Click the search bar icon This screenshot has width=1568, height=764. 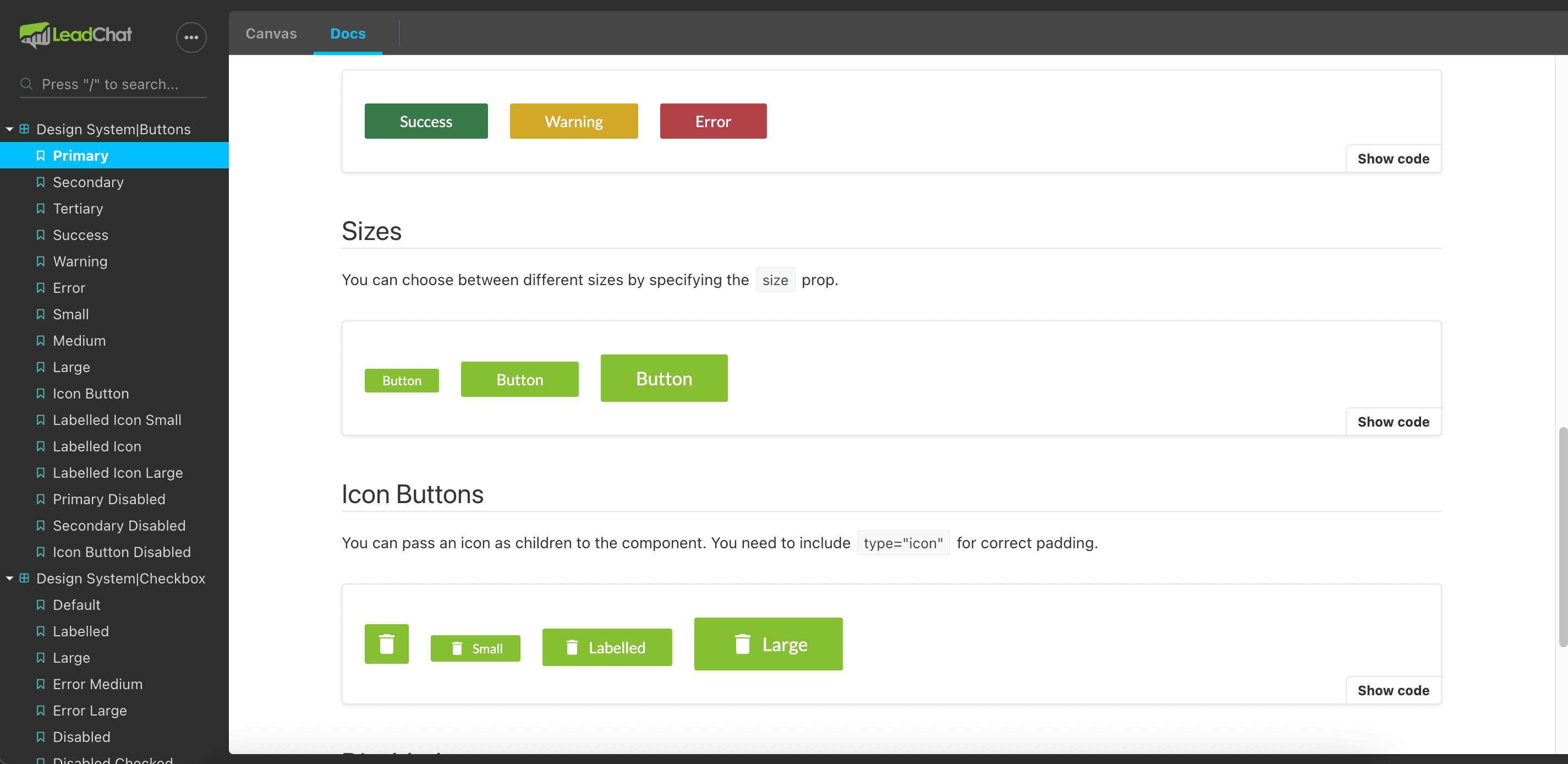28,83
